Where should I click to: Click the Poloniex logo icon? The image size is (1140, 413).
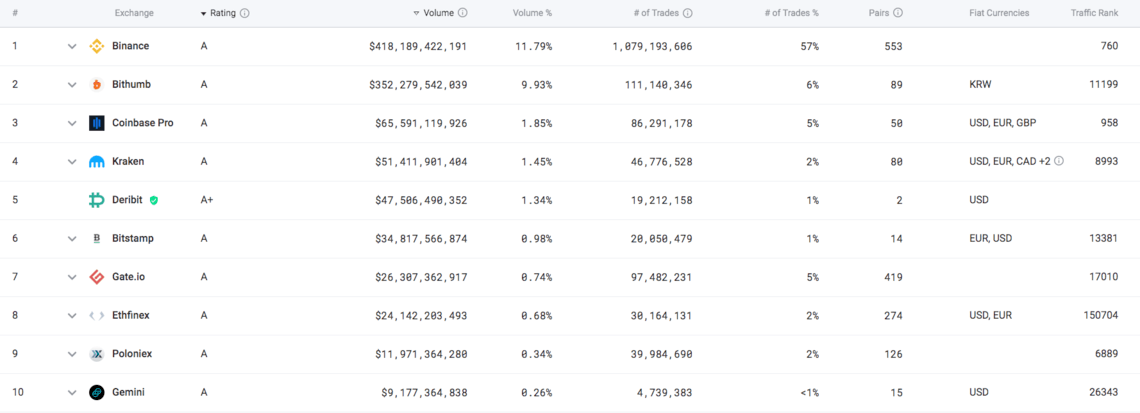pyautogui.click(x=97, y=354)
